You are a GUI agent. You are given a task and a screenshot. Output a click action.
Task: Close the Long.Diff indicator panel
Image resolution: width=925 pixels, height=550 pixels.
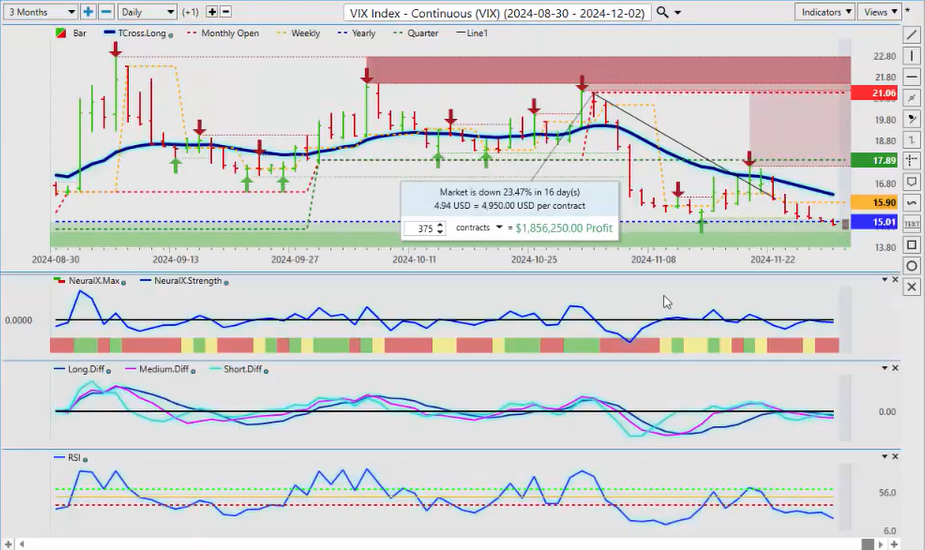(895, 368)
